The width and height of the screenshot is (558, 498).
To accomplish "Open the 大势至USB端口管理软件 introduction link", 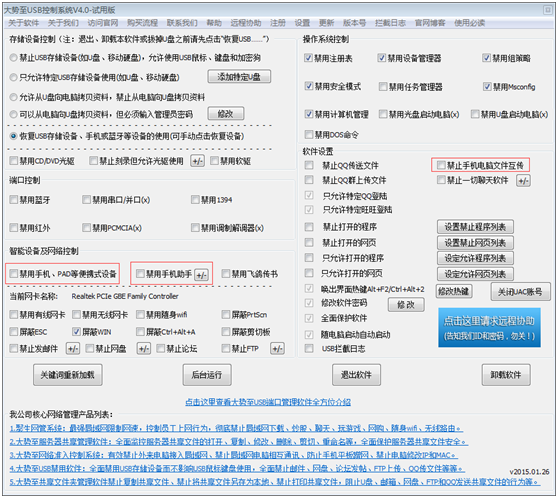I will point(268,402).
